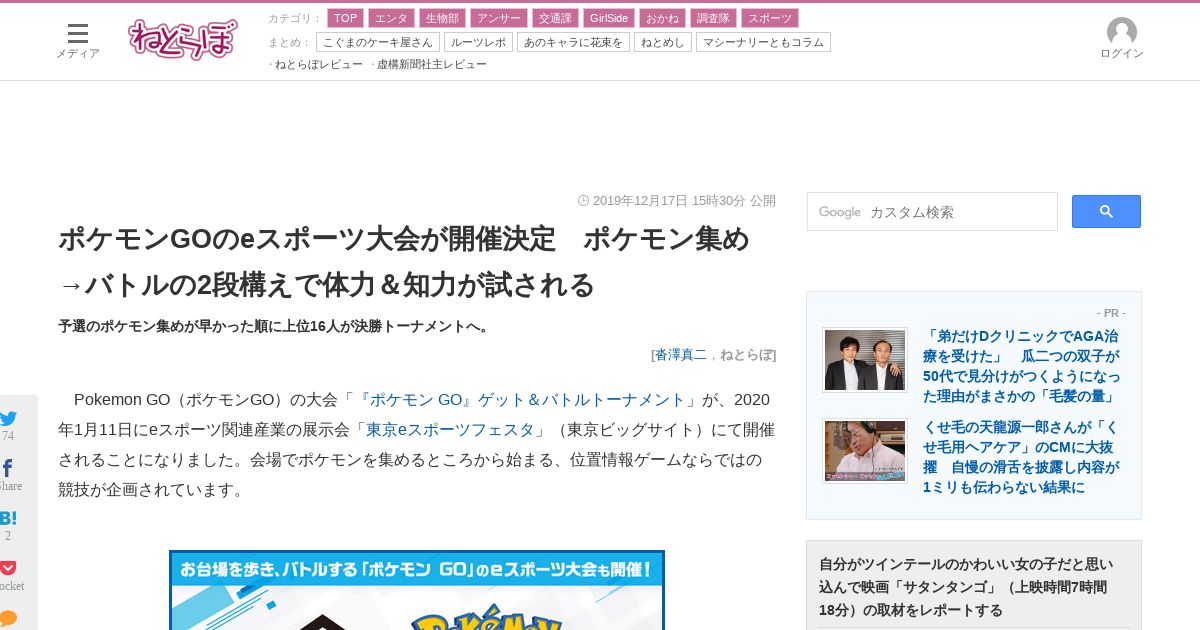The image size is (1200, 630).
Task: Open ルーツレポ summary link
Action: [478, 42]
